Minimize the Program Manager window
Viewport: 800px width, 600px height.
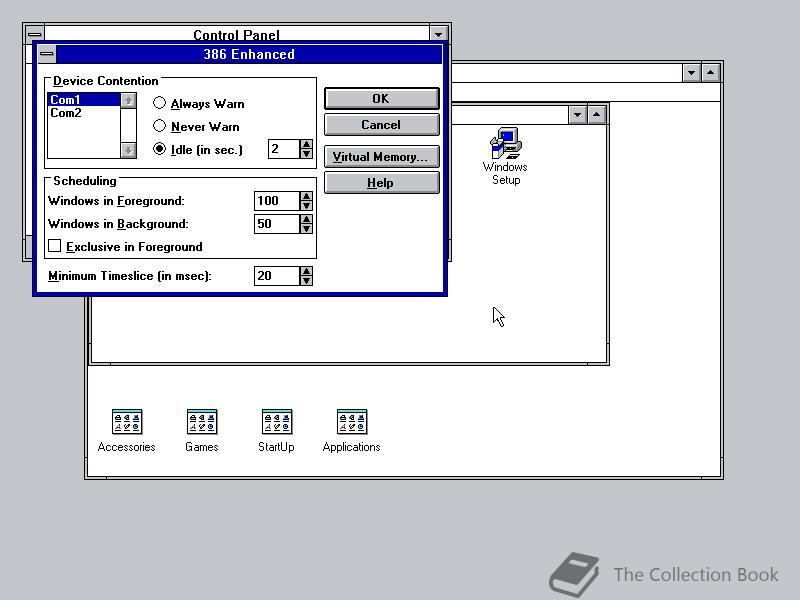click(x=691, y=73)
